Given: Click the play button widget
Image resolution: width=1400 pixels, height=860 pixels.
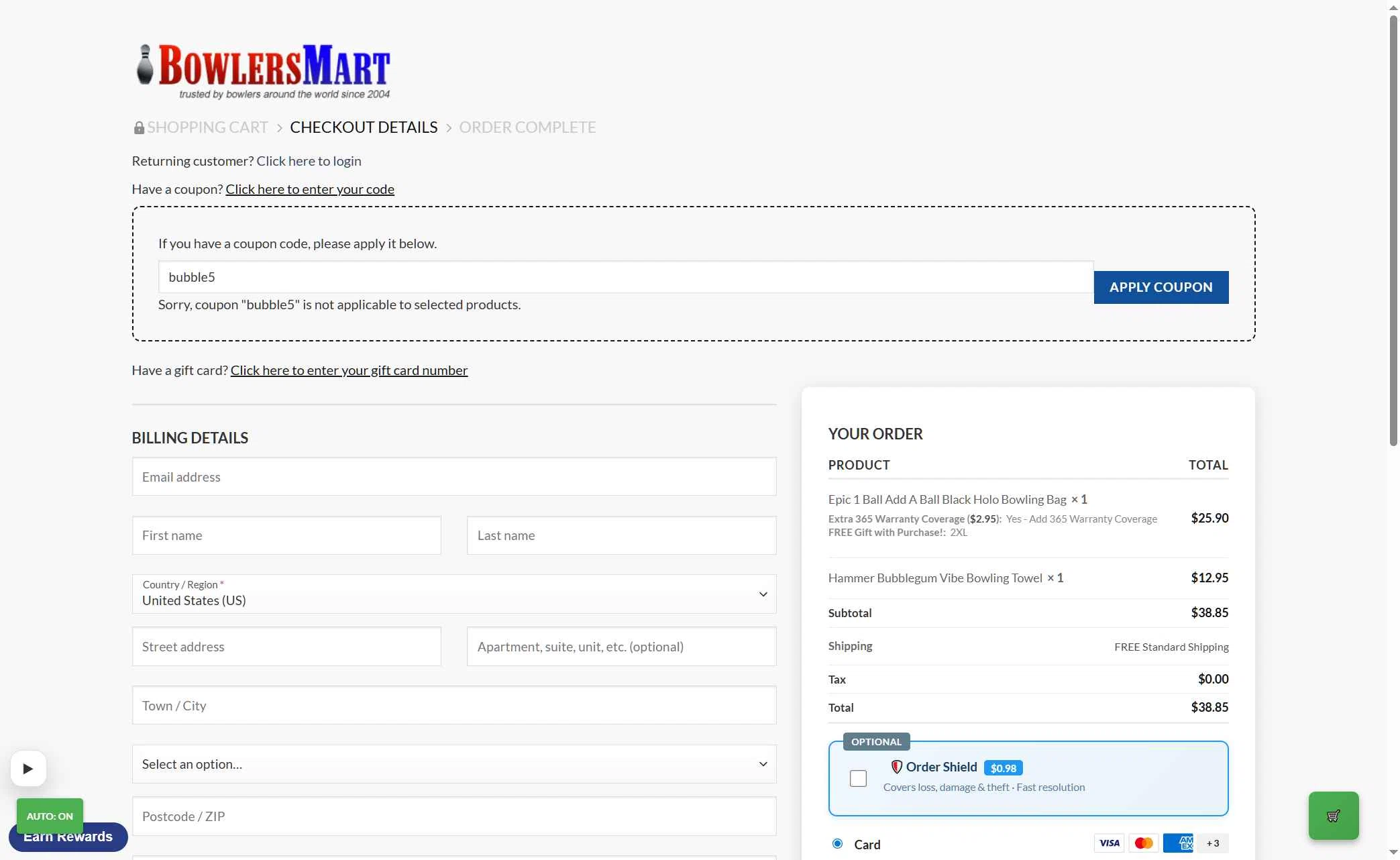Looking at the screenshot, I should (28, 769).
